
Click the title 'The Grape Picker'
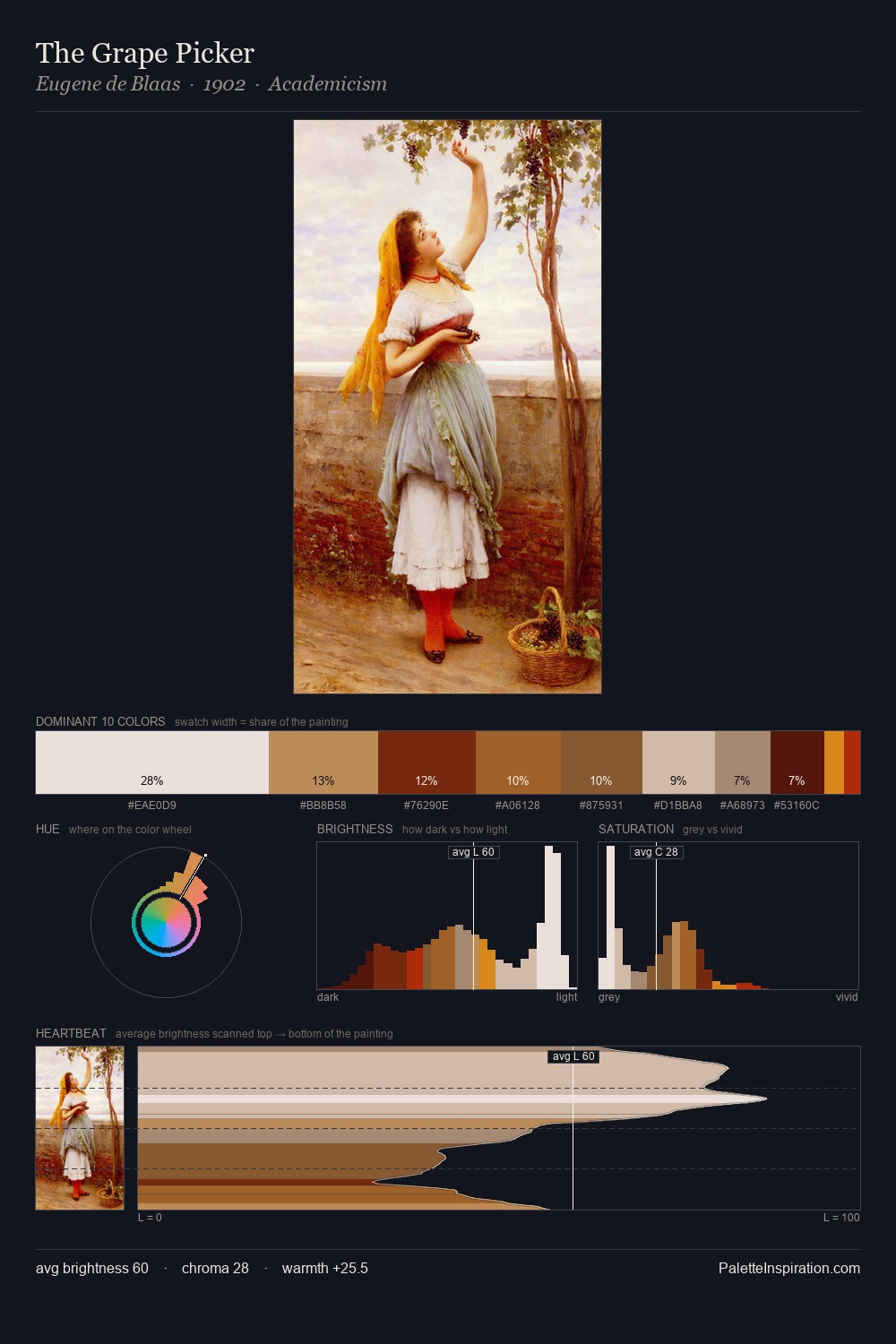145,53
